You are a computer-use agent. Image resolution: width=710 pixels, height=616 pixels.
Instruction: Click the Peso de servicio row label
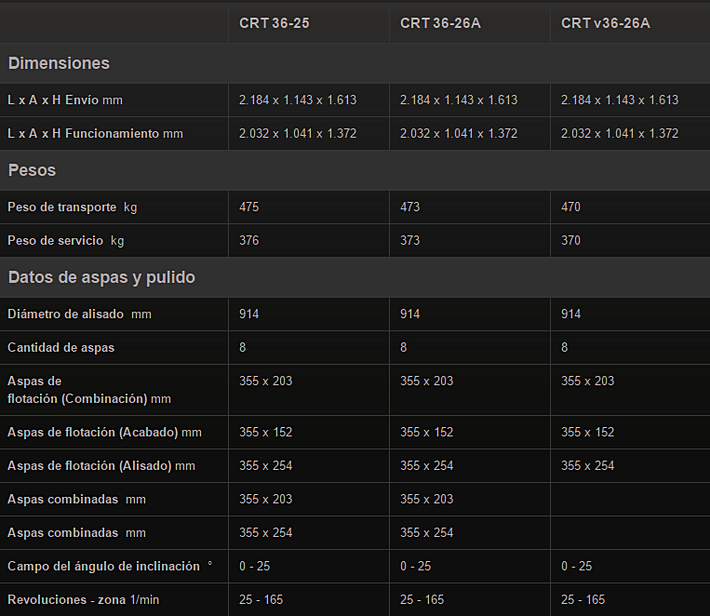(66, 240)
